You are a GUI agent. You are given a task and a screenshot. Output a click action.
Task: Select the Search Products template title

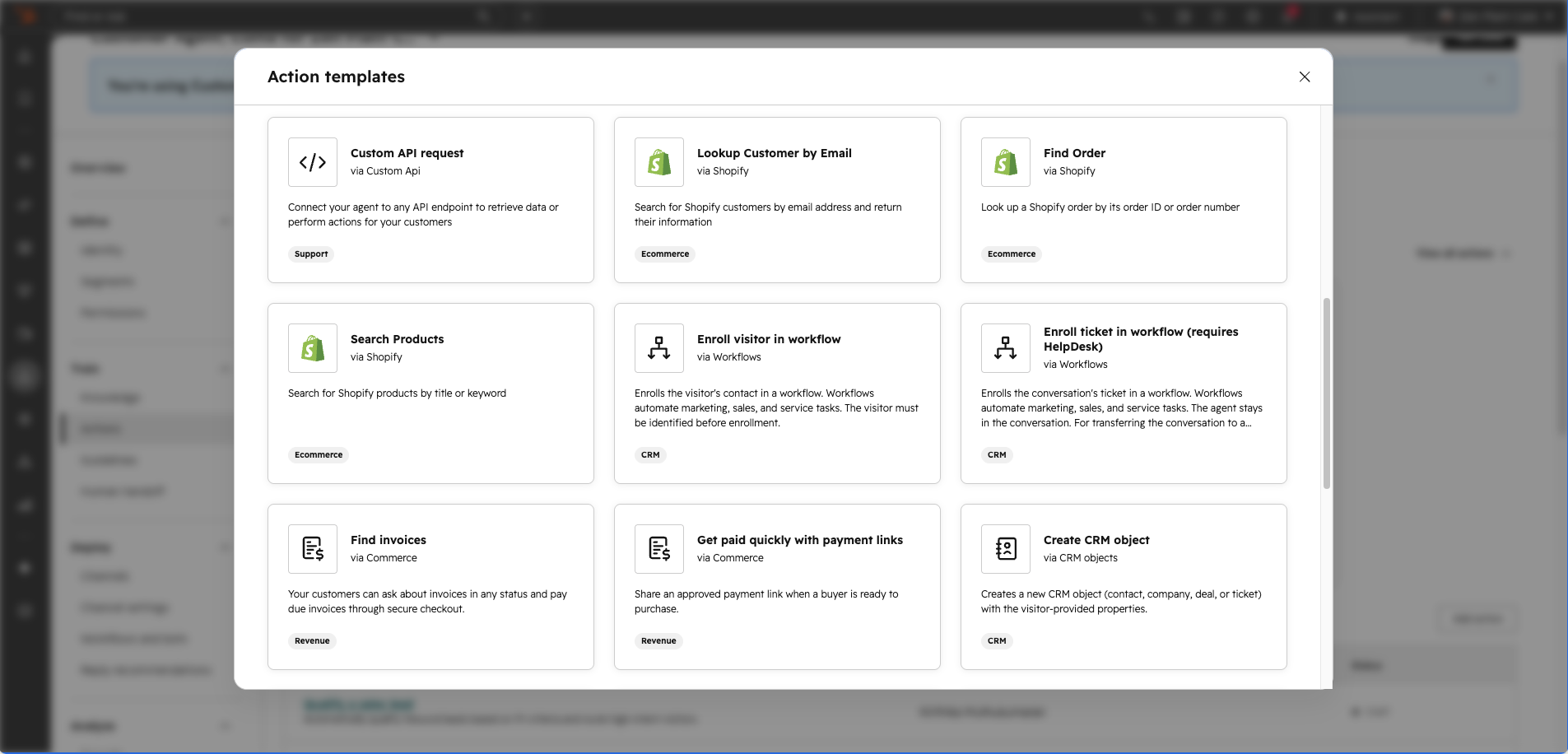[x=397, y=339]
